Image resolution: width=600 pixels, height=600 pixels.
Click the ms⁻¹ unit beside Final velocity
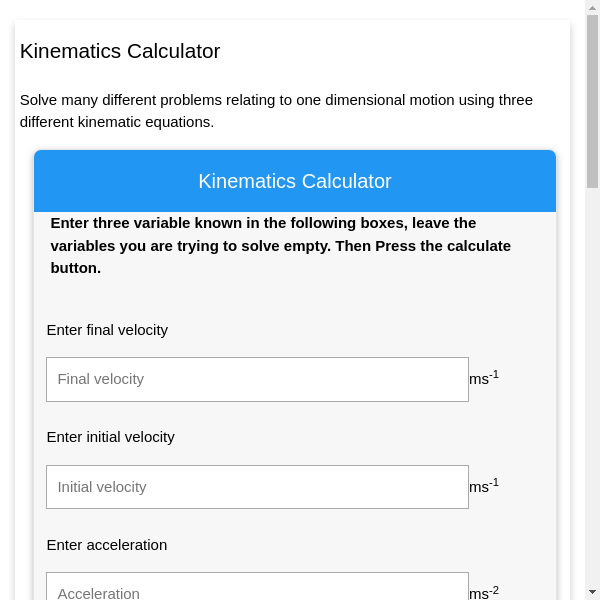[484, 378]
